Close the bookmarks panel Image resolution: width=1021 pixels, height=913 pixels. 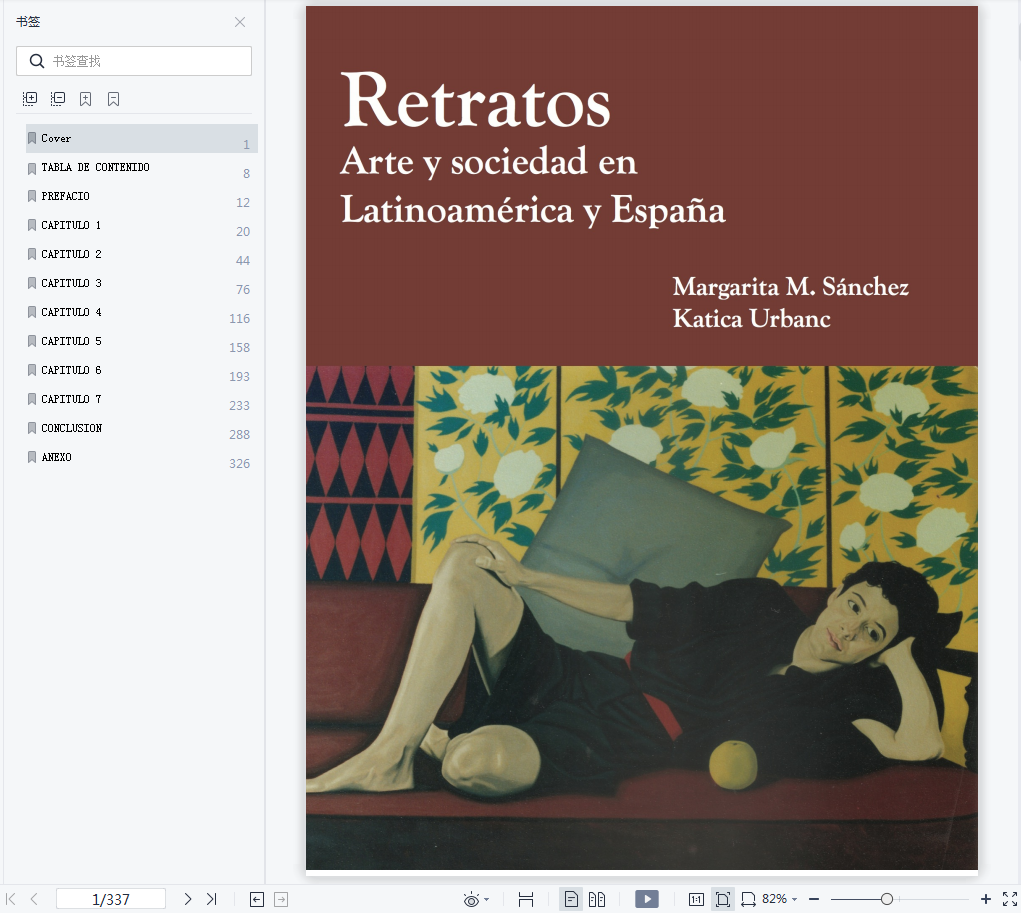(x=240, y=22)
